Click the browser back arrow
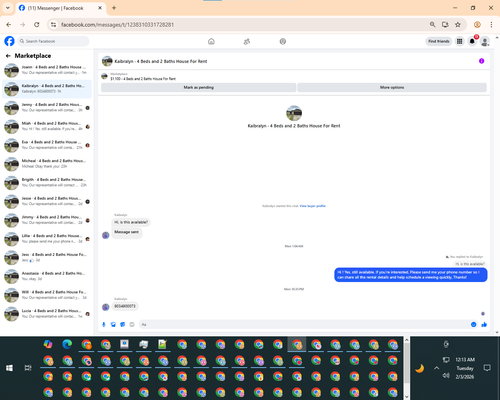Screen dimensions: 500x400 point(9,25)
